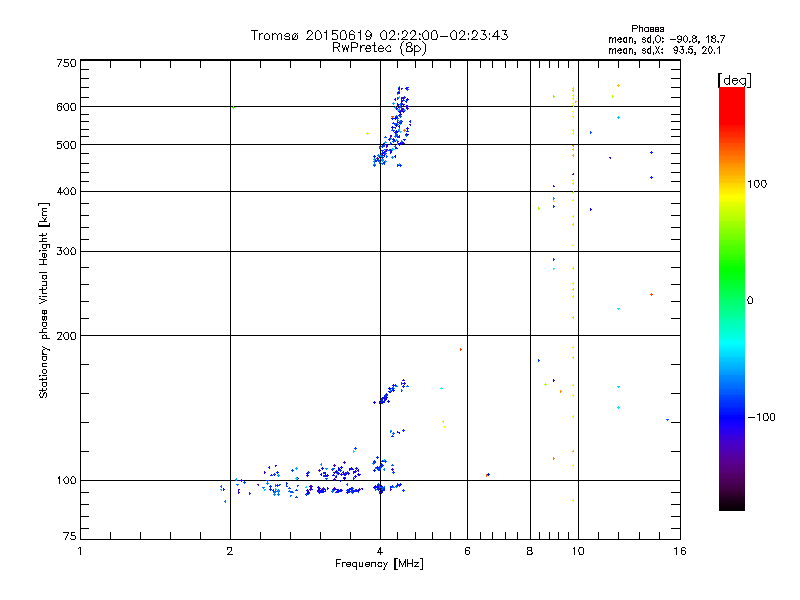Viewport: 800px width, 600px height.
Task: Click the x-axis tick label '10'
Action: tap(578, 551)
